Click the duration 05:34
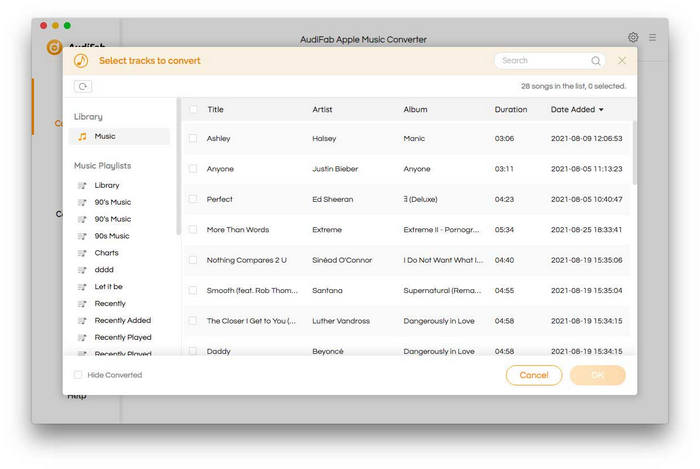This screenshot has height=469, width=700. coord(504,230)
